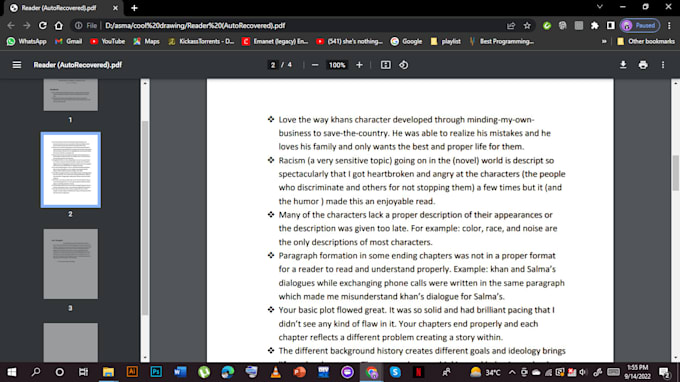Expand hidden bookmarks with the chevron

(x=604, y=41)
